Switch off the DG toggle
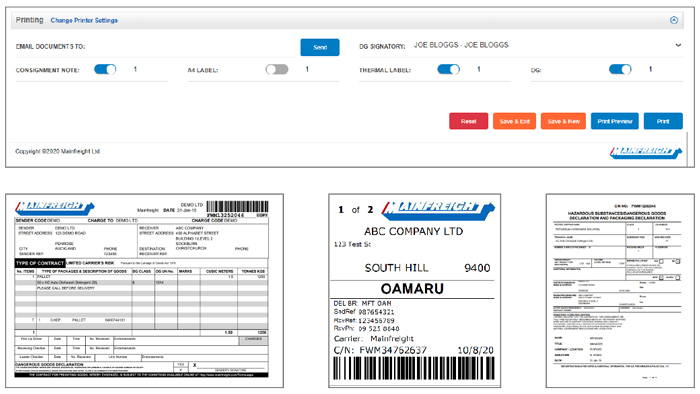The width and height of the screenshot is (700, 394). 620,69
